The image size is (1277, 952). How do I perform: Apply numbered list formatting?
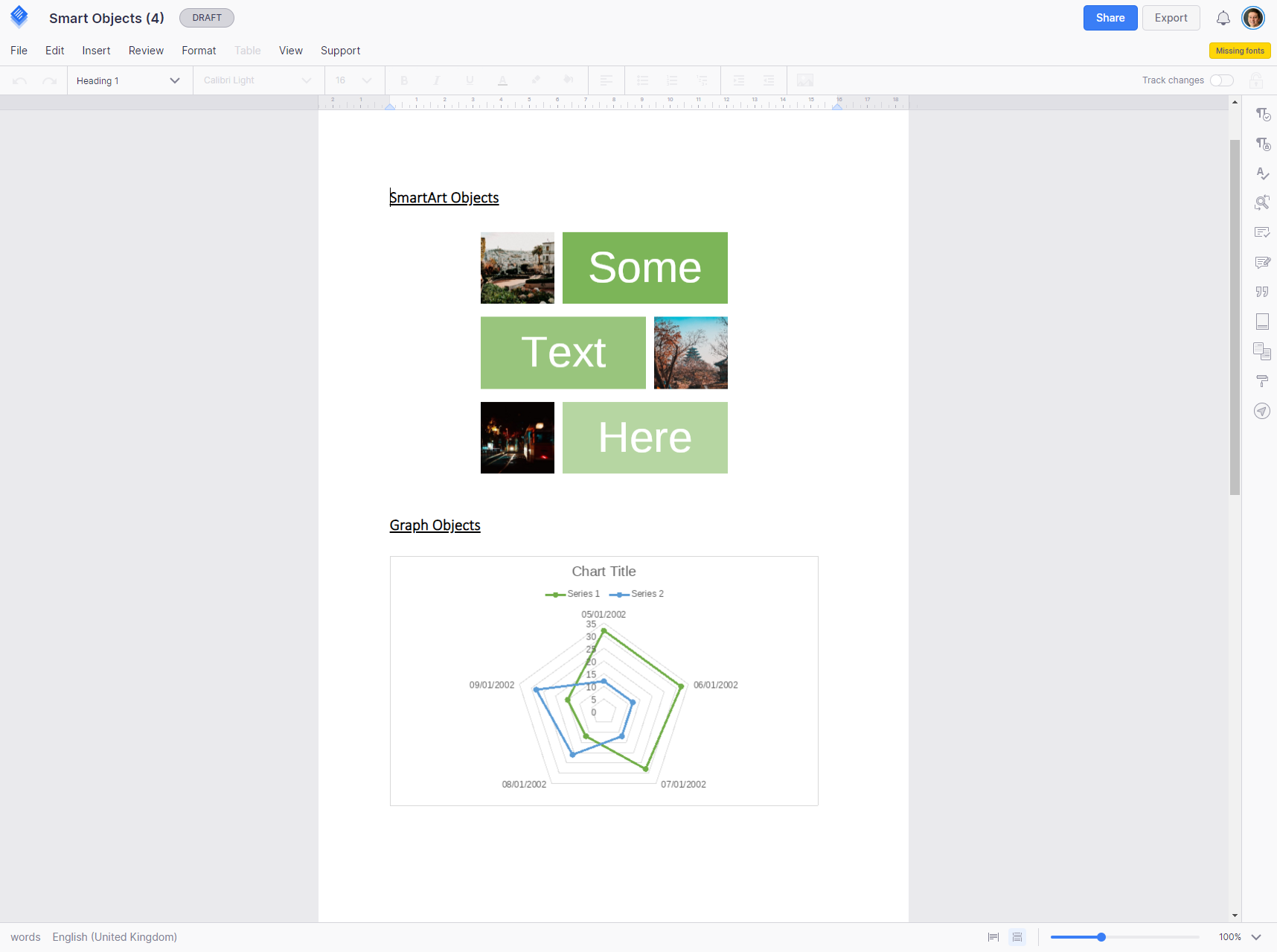pos(672,80)
